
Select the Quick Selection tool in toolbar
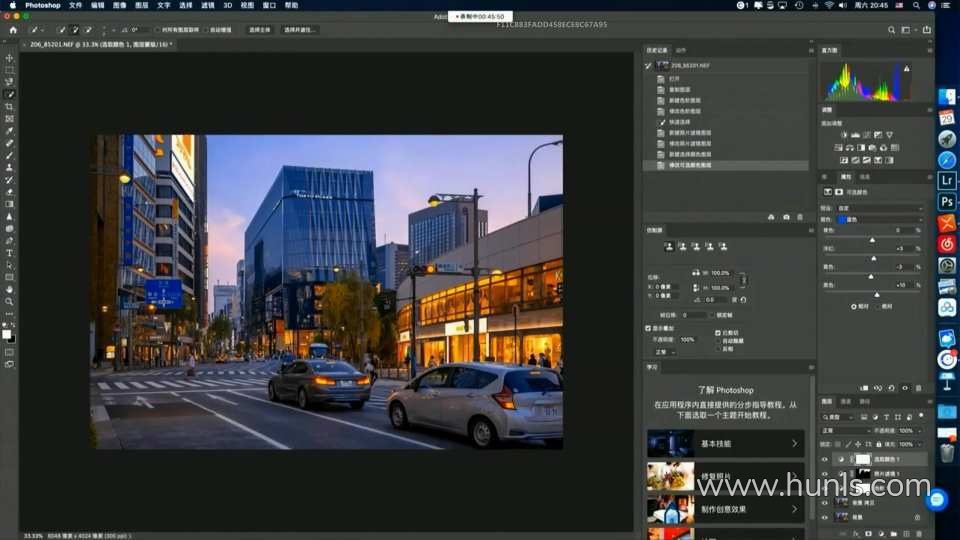tap(9, 94)
